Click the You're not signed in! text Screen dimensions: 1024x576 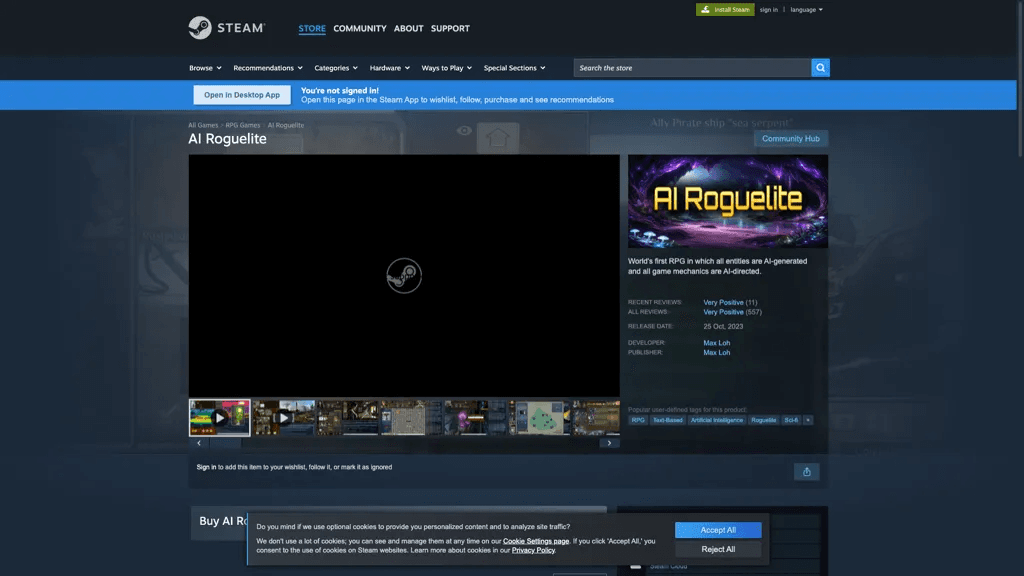pos(340,91)
